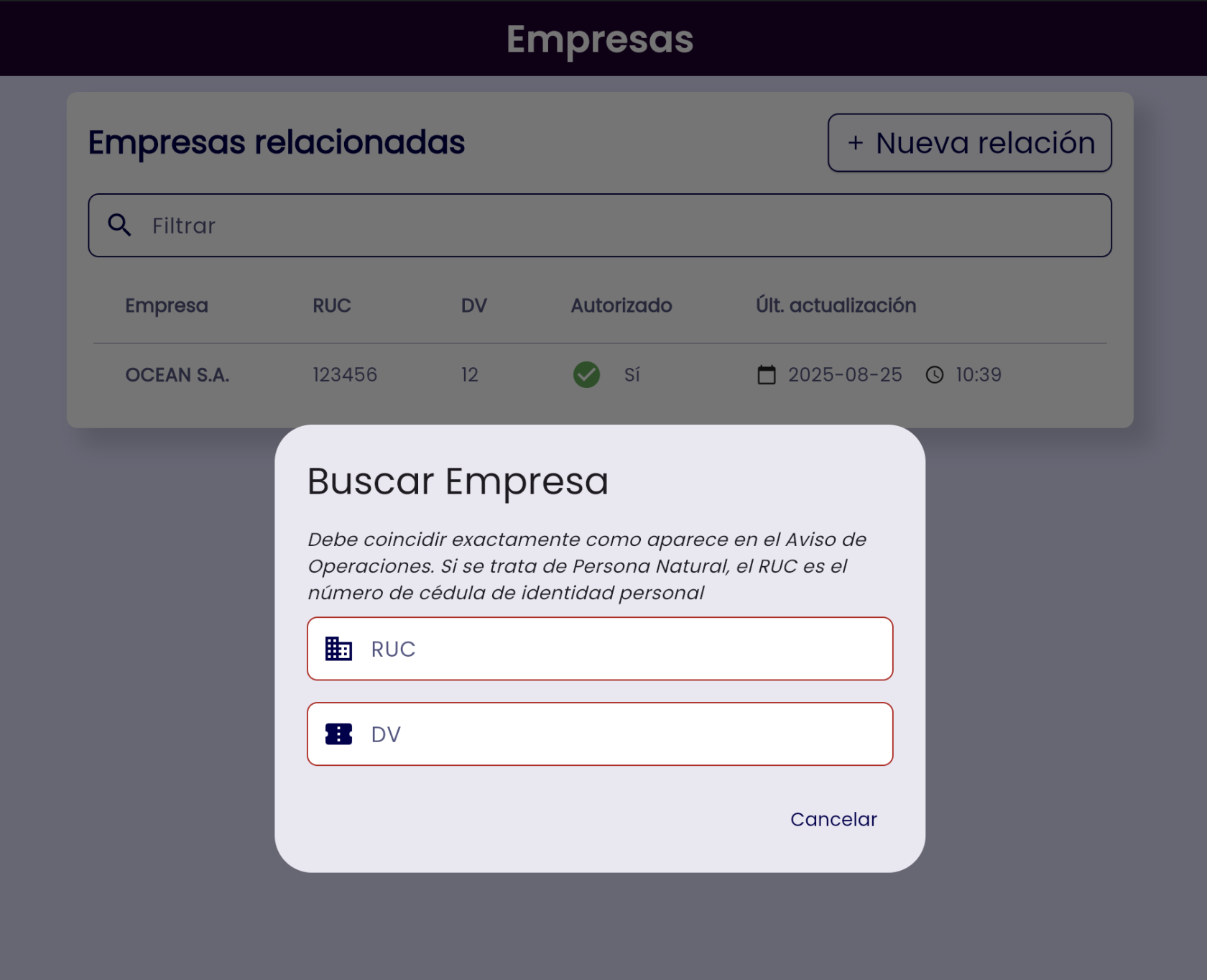This screenshot has width=1207, height=980.
Task: Focus the Filtrar search box
Action: pos(600,226)
